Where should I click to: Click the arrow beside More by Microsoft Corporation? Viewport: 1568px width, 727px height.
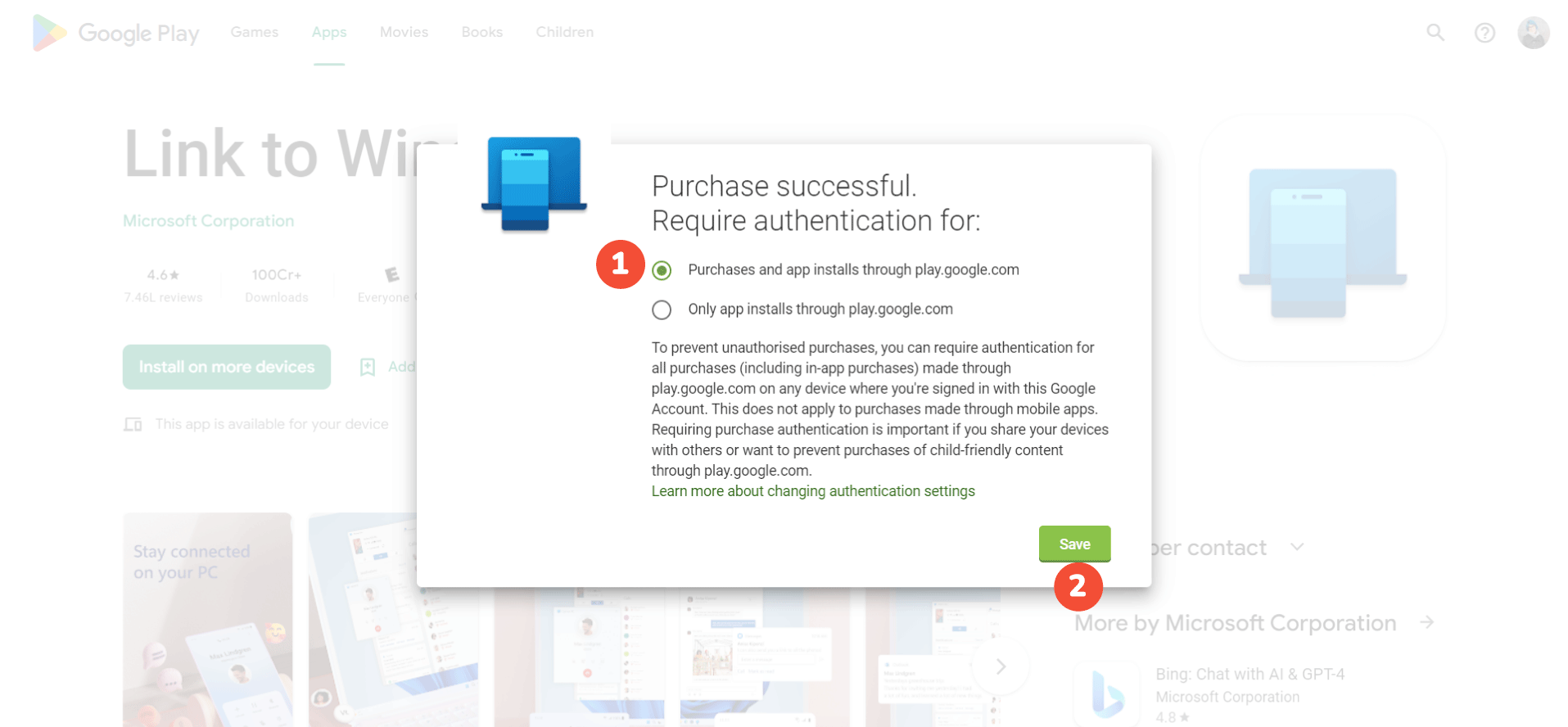tap(1426, 622)
